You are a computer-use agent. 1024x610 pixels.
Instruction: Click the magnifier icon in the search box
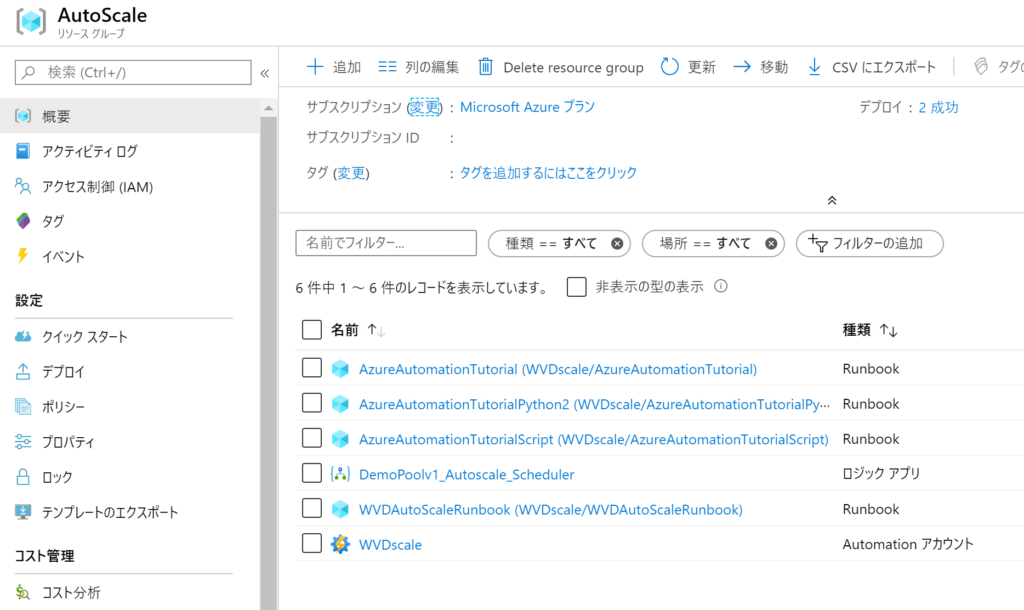(29, 72)
